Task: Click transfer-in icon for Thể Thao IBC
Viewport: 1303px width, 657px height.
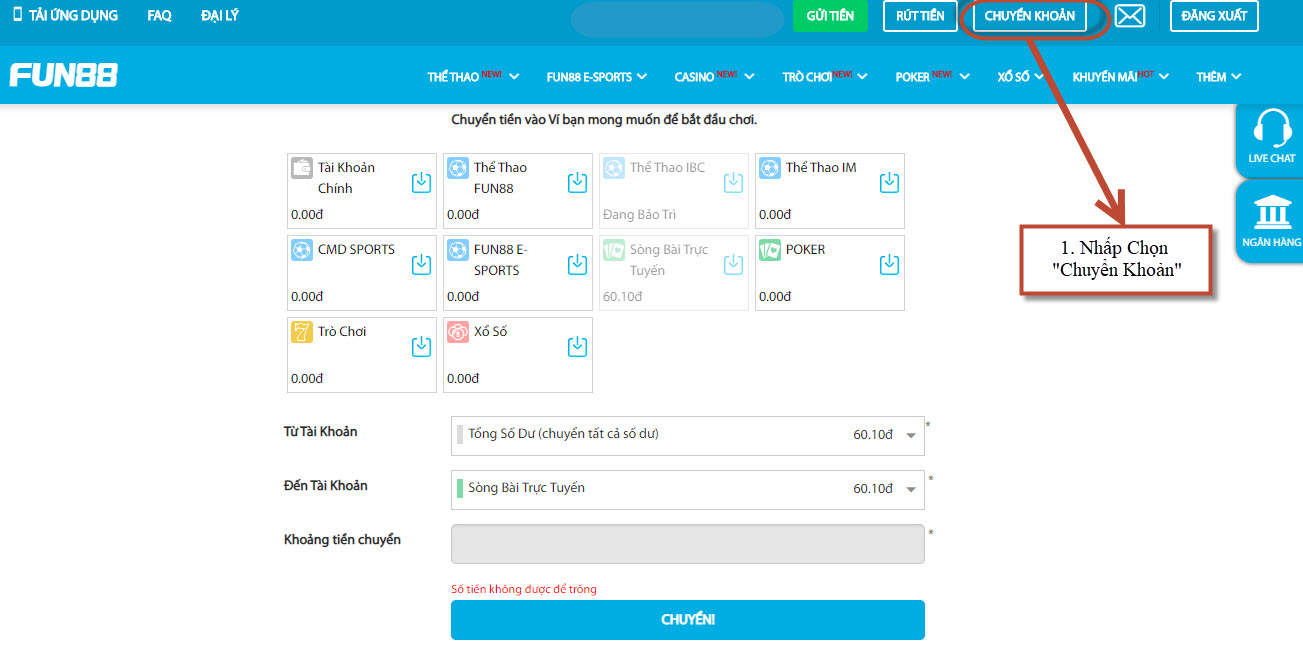Action: 734,182
